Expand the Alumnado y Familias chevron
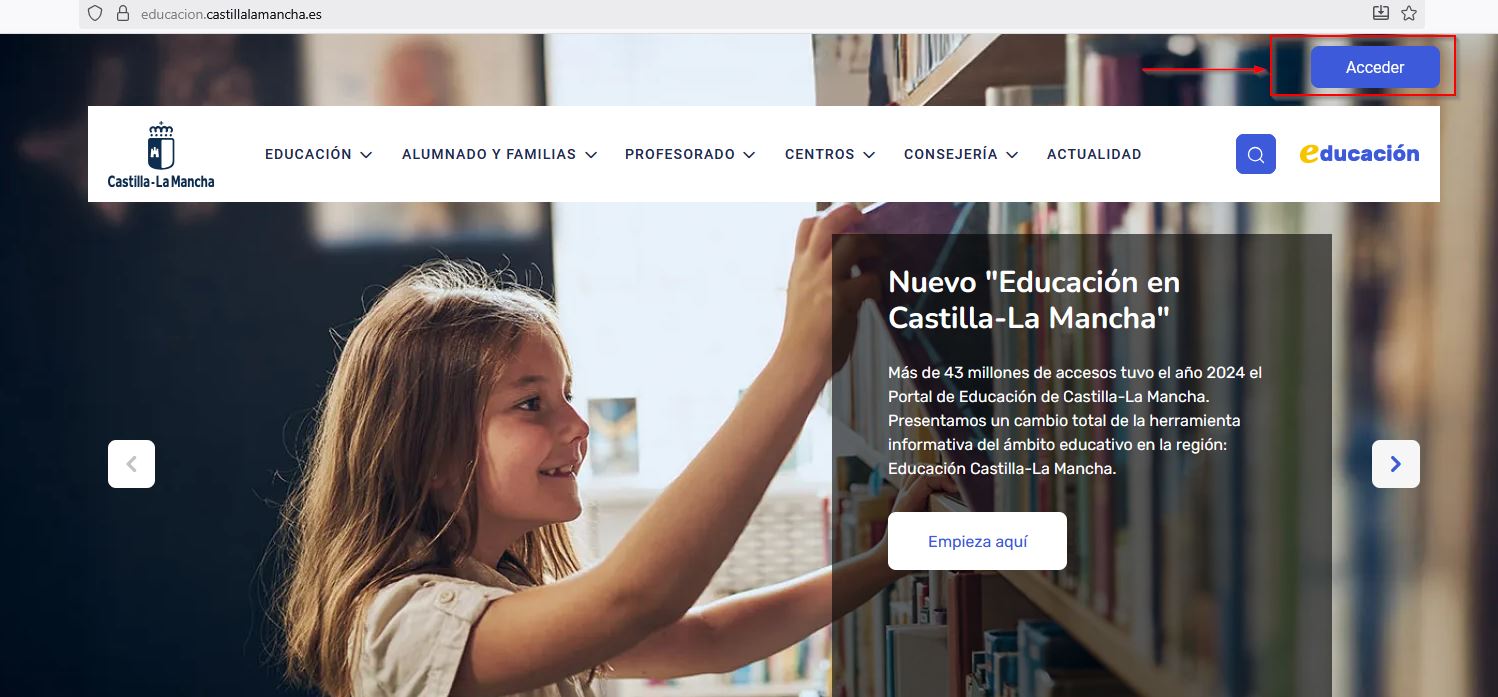The width and height of the screenshot is (1498, 697). (591, 155)
